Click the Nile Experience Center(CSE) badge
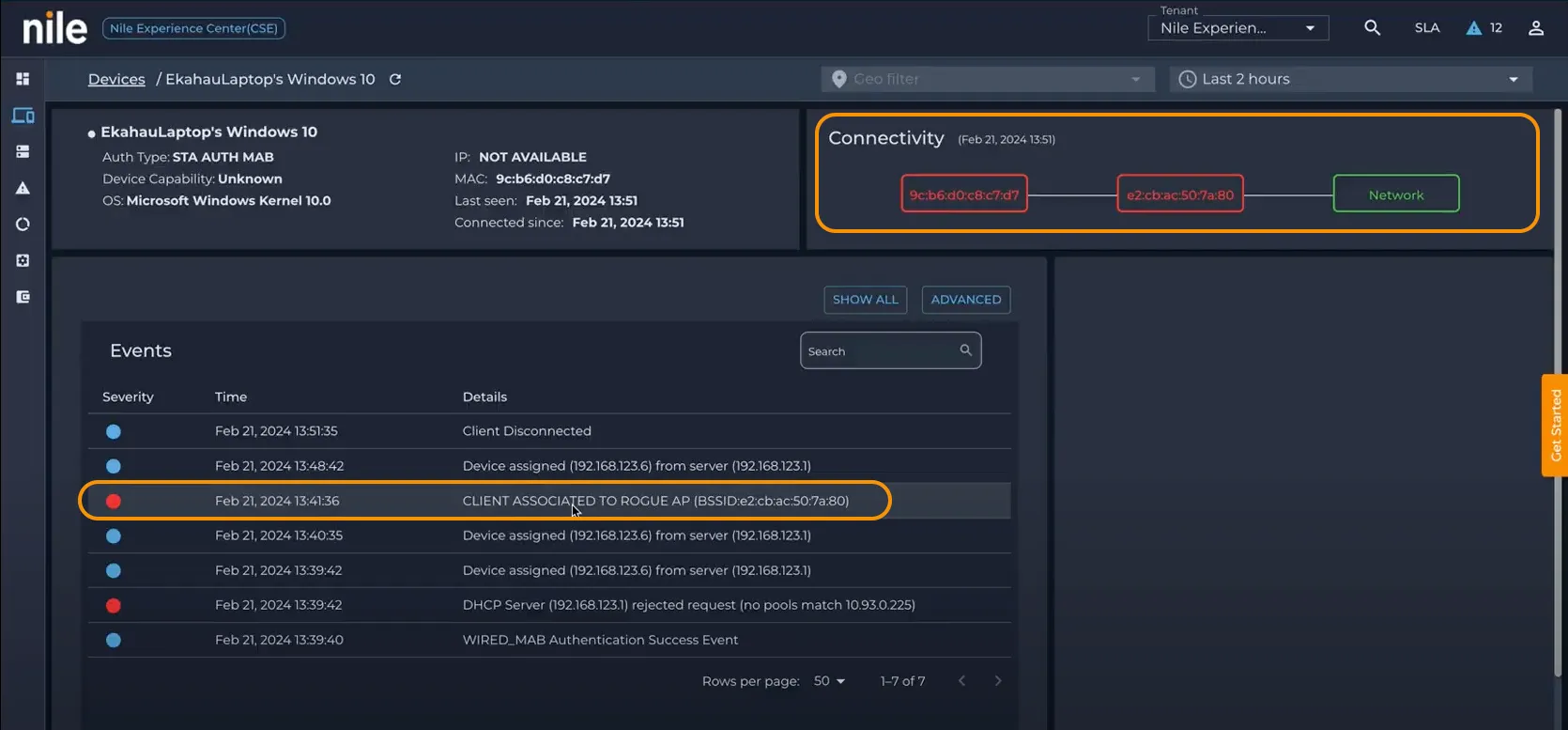1568x730 pixels. (193, 28)
